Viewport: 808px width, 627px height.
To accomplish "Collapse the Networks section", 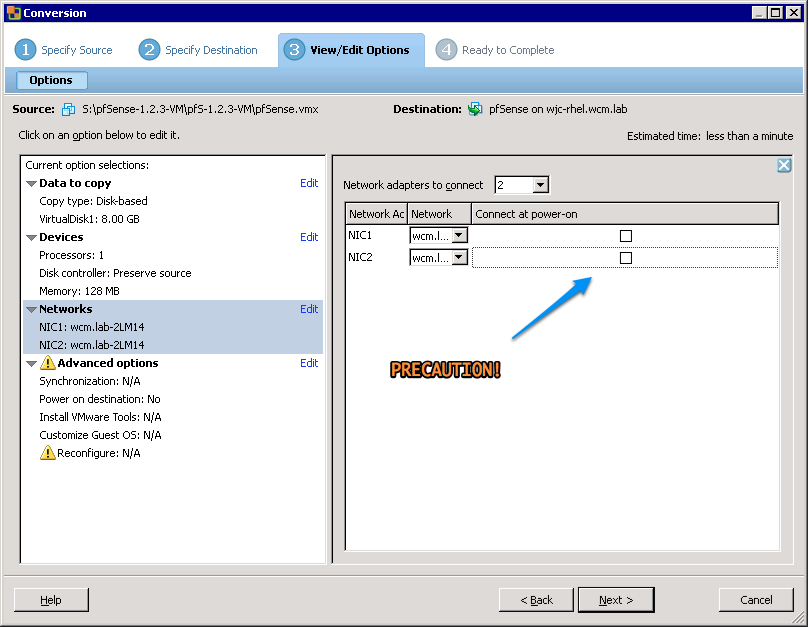I will [x=31, y=310].
